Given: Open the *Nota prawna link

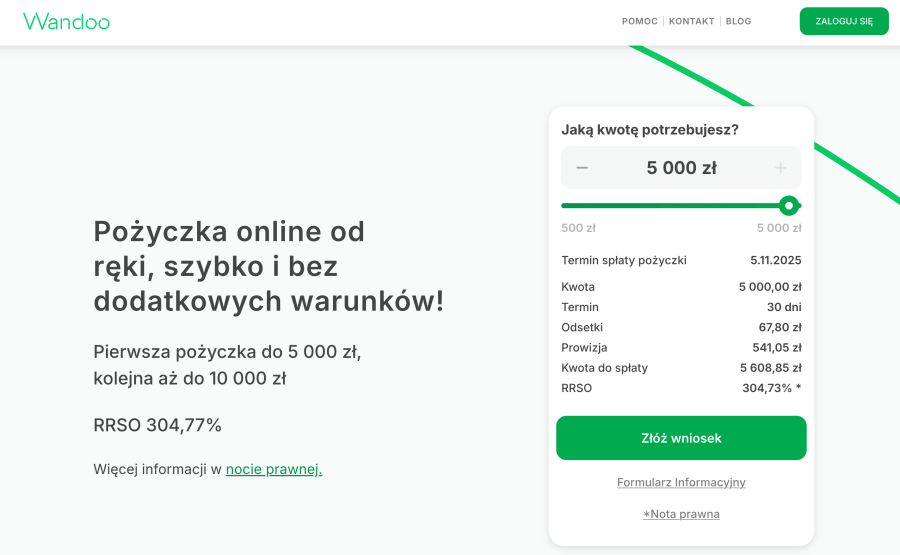Looking at the screenshot, I should (x=681, y=514).
